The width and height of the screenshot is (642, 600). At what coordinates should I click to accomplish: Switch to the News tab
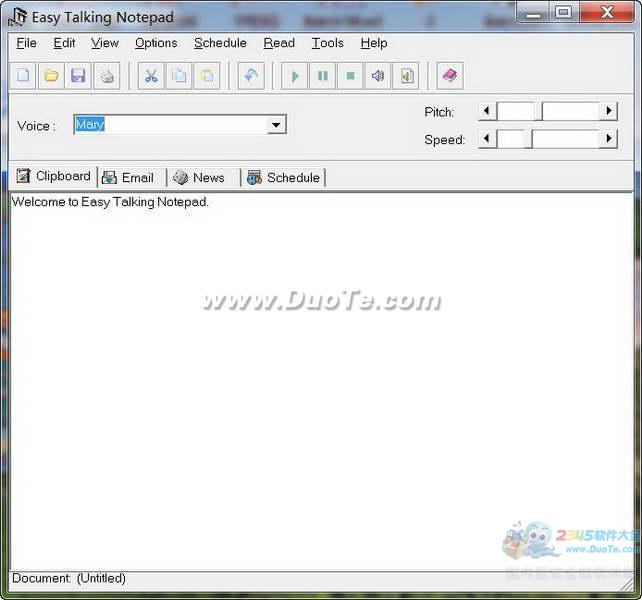203,178
